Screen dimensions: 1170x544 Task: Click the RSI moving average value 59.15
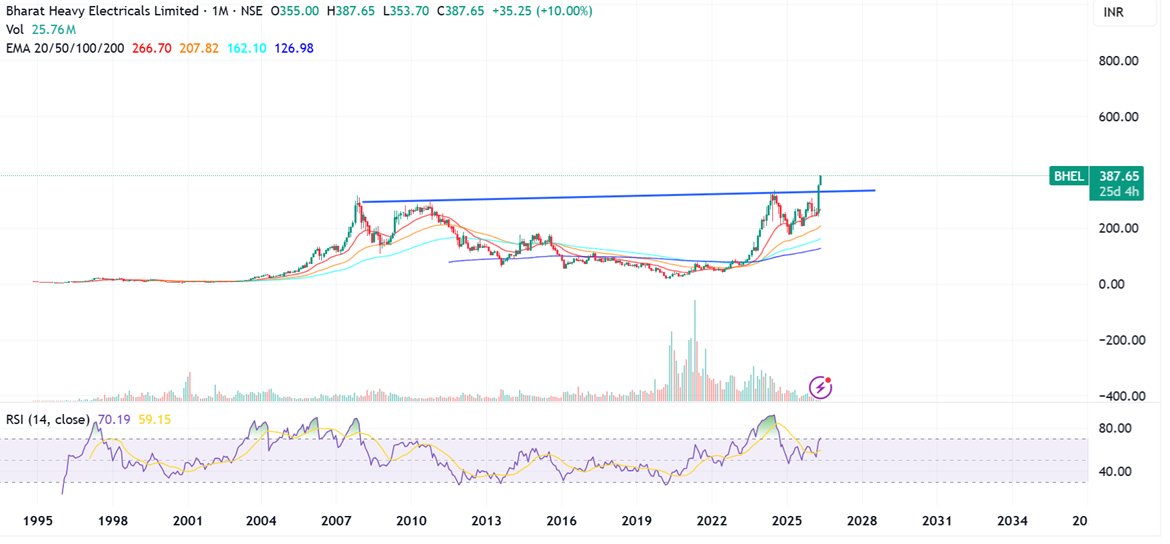[154, 419]
